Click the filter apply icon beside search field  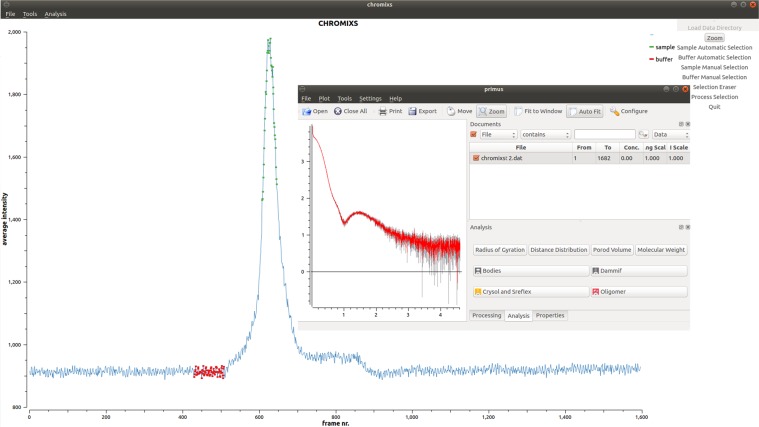[x=643, y=135]
